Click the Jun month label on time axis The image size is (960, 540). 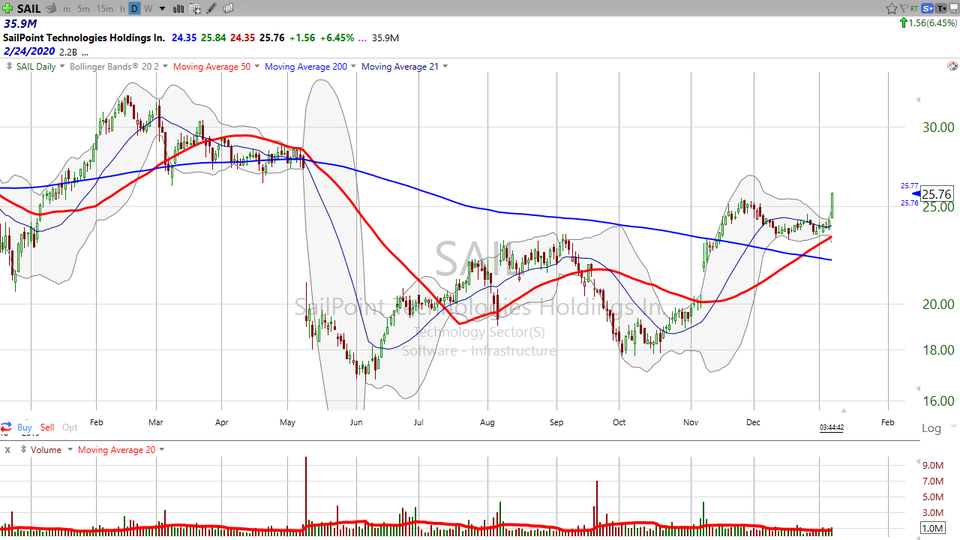coord(356,422)
